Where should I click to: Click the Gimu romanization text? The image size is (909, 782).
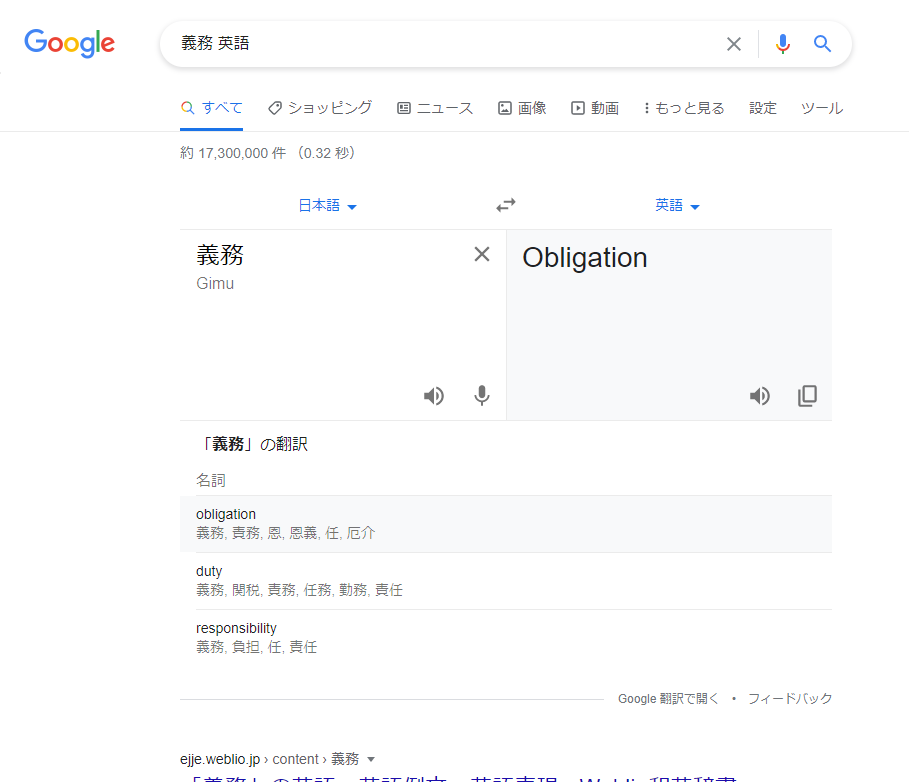[x=215, y=283]
